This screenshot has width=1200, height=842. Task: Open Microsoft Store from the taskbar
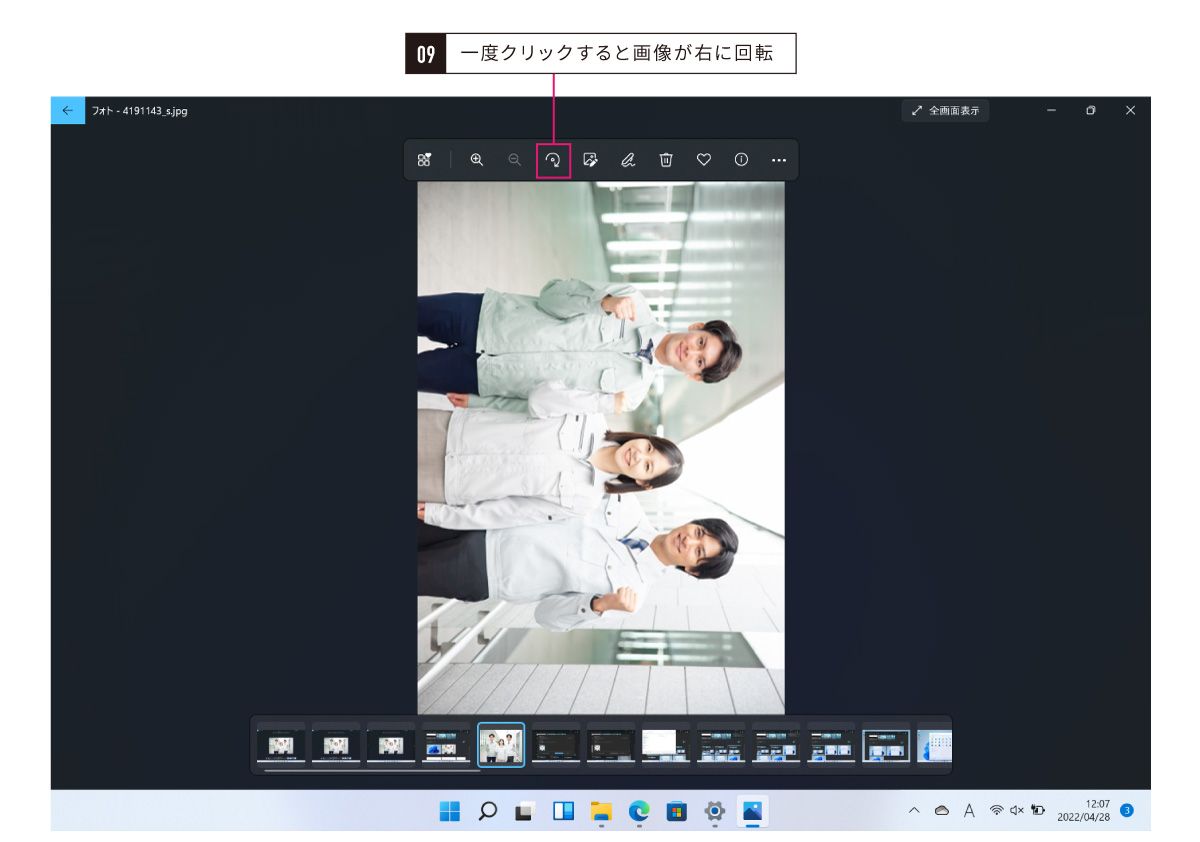pyautogui.click(x=677, y=811)
